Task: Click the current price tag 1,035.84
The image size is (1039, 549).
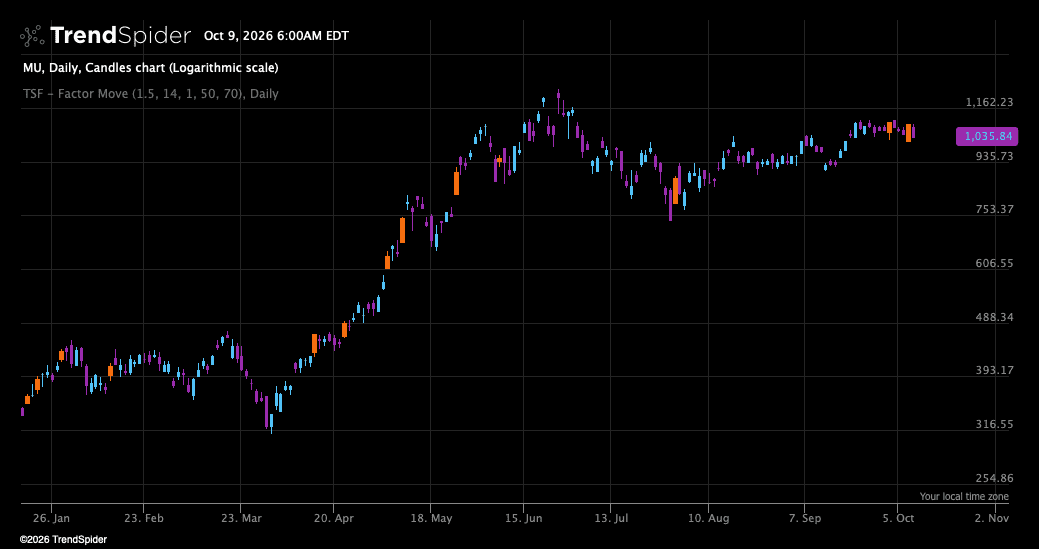Action: click(x=987, y=136)
